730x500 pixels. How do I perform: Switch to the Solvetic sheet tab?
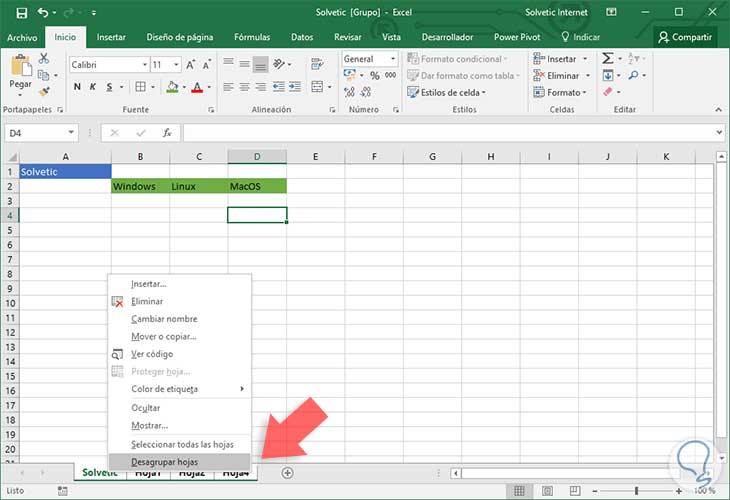coord(100,472)
